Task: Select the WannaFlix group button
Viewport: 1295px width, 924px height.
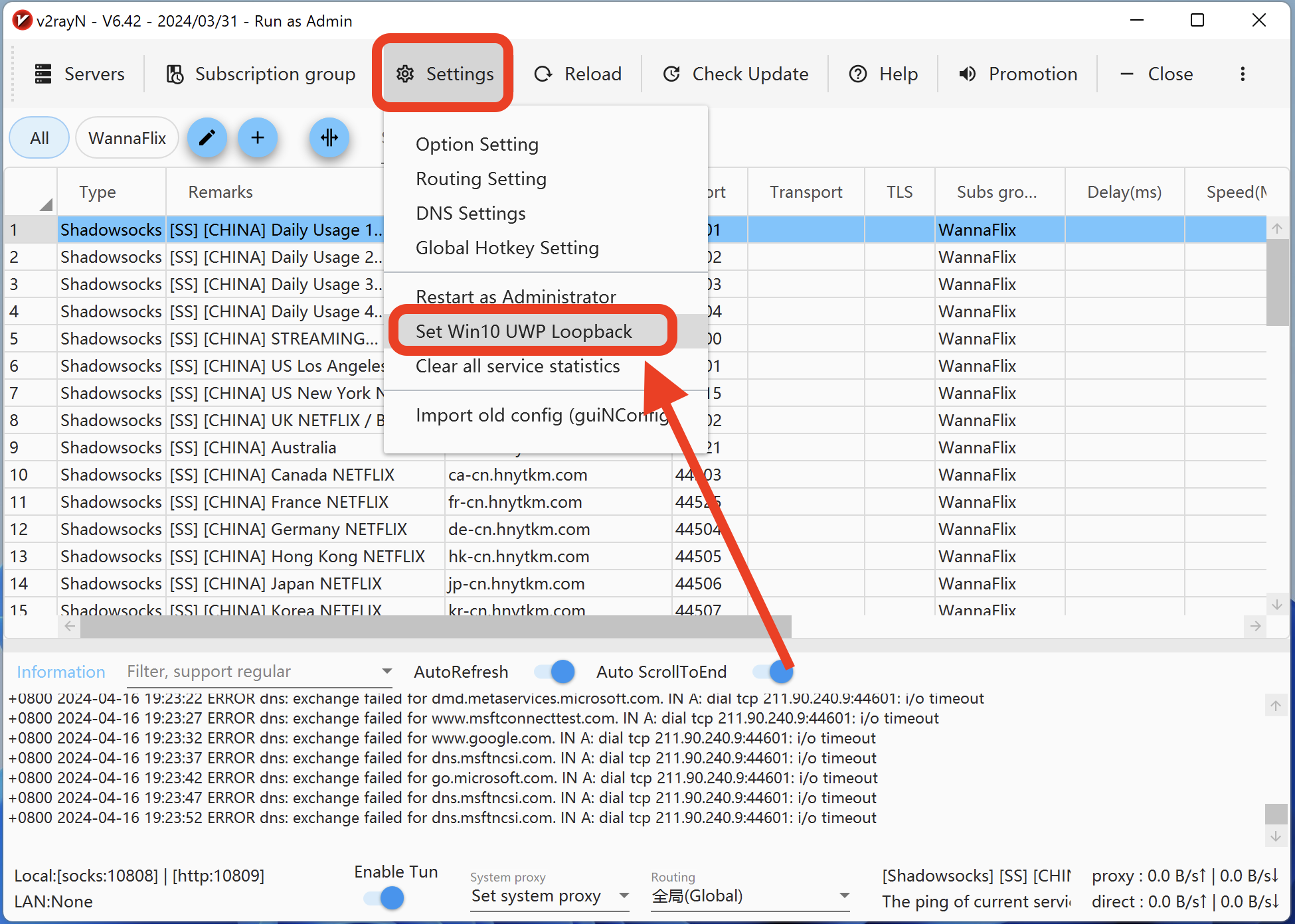Action: point(127,138)
